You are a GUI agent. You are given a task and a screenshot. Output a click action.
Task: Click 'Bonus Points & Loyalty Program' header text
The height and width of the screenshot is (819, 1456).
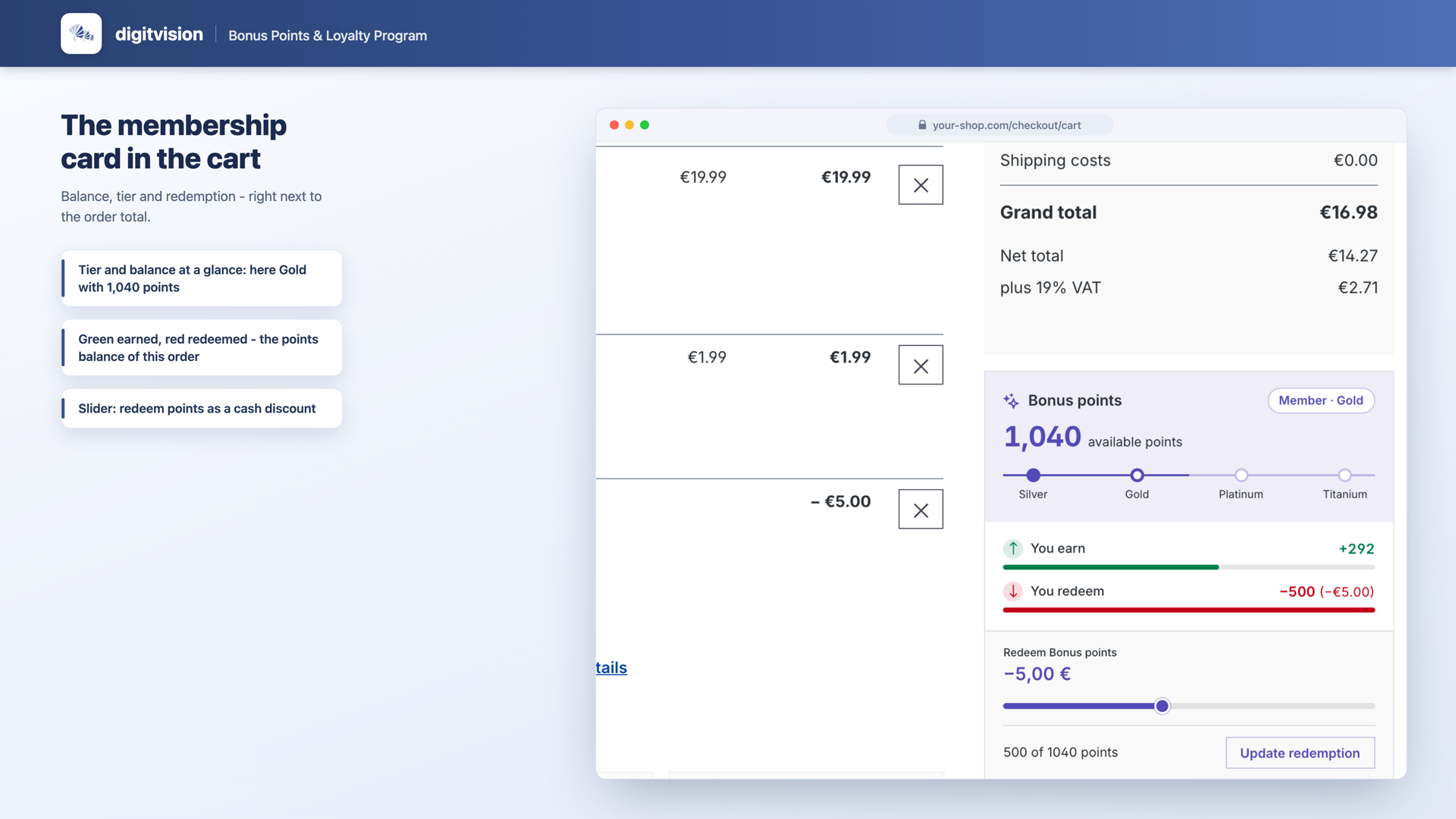[x=328, y=36]
